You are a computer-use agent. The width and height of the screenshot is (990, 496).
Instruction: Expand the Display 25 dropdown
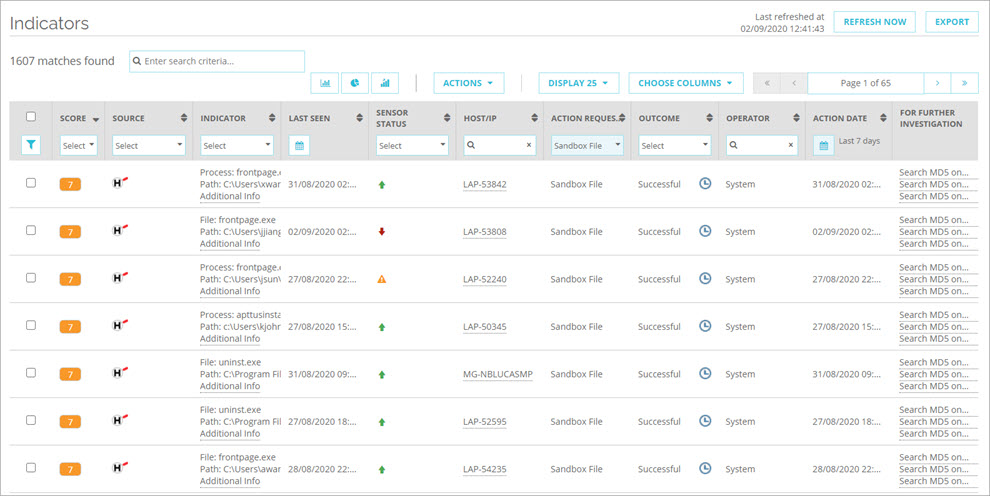coord(579,83)
